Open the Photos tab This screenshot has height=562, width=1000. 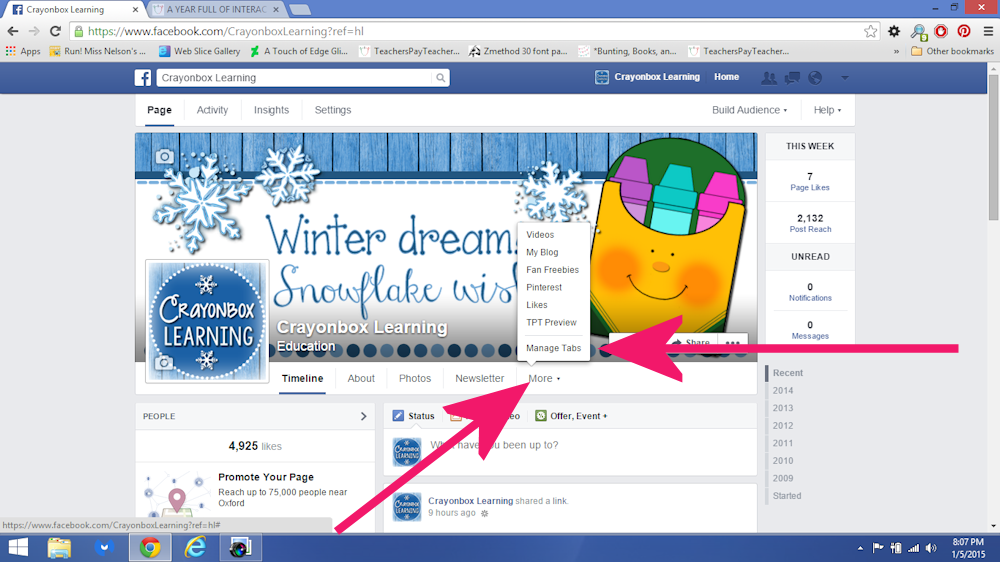(415, 378)
